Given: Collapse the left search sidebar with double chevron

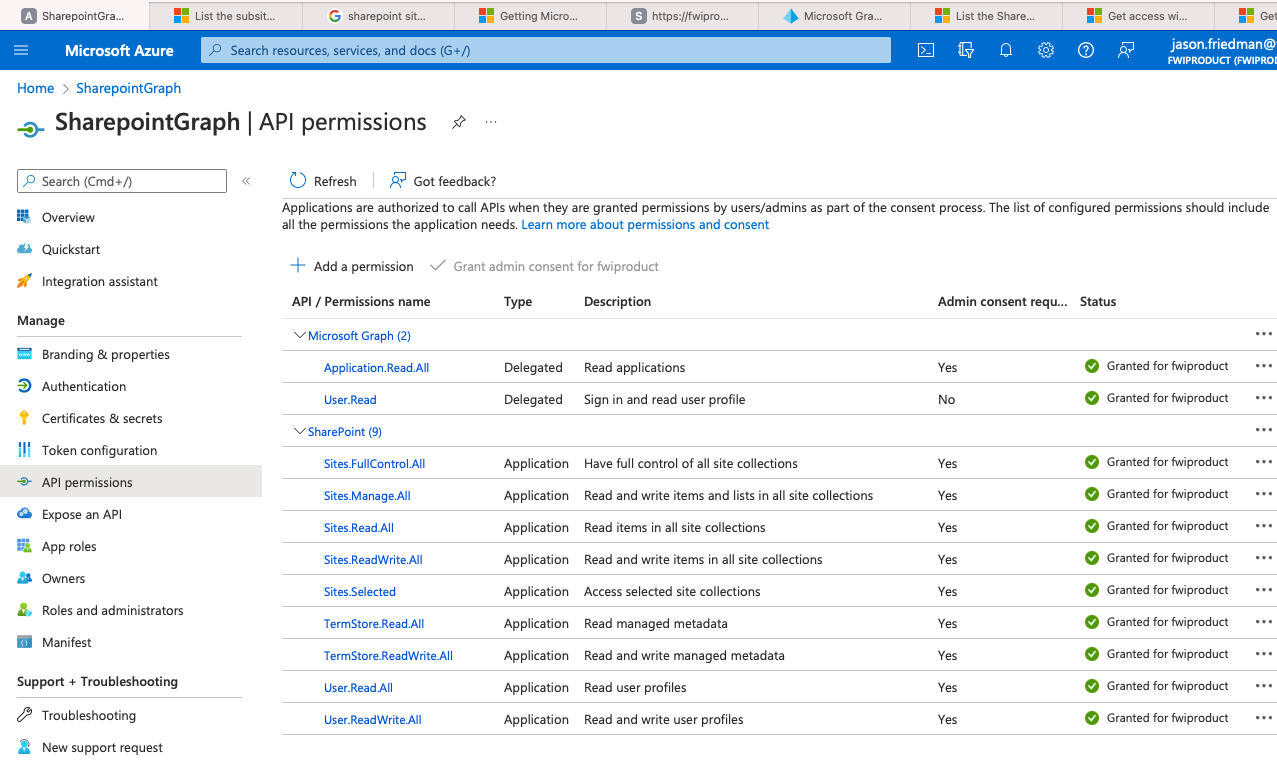Looking at the screenshot, I should click(x=246, y=181).
